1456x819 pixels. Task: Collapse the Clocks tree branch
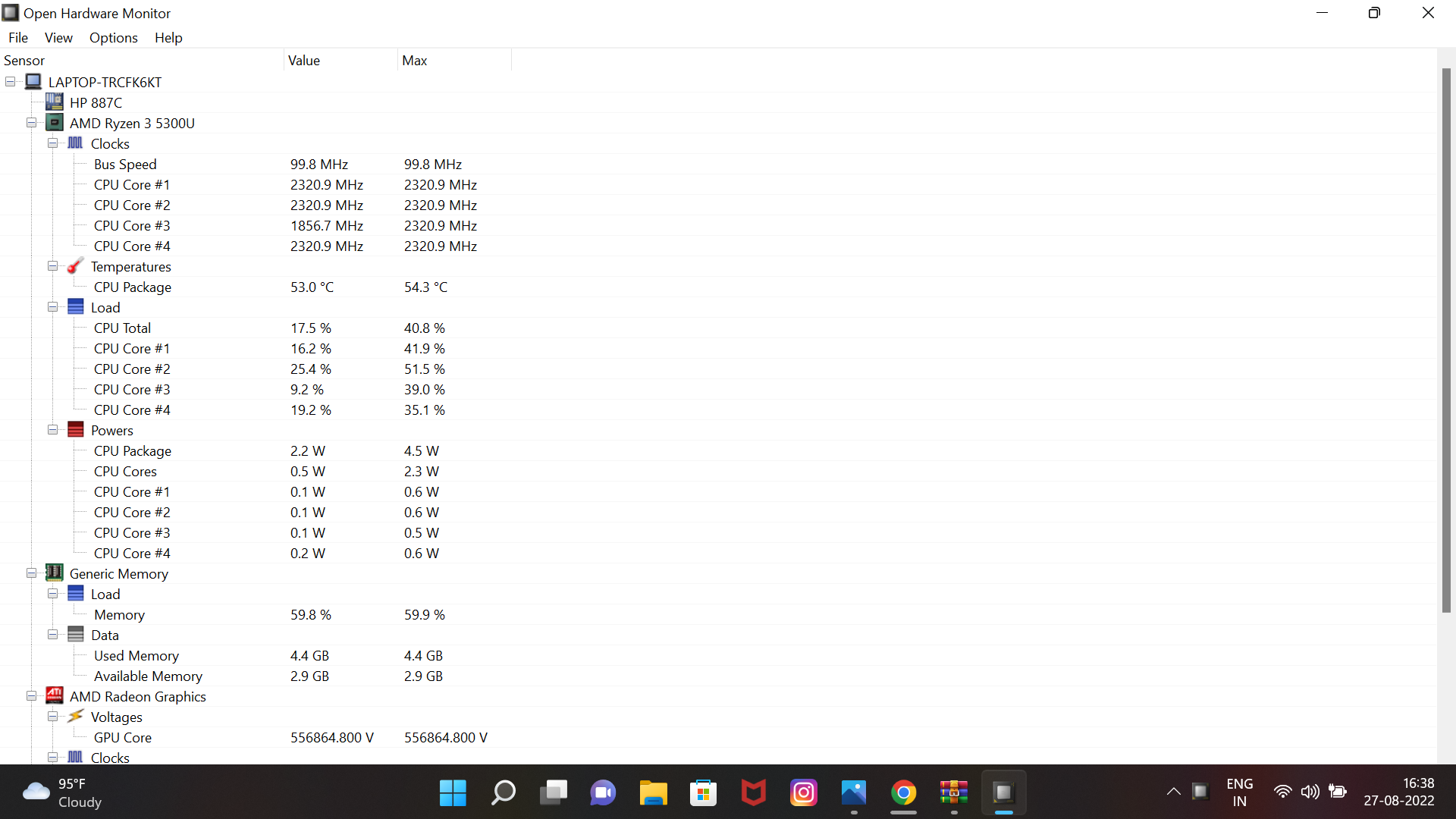(x=52, y=143)
